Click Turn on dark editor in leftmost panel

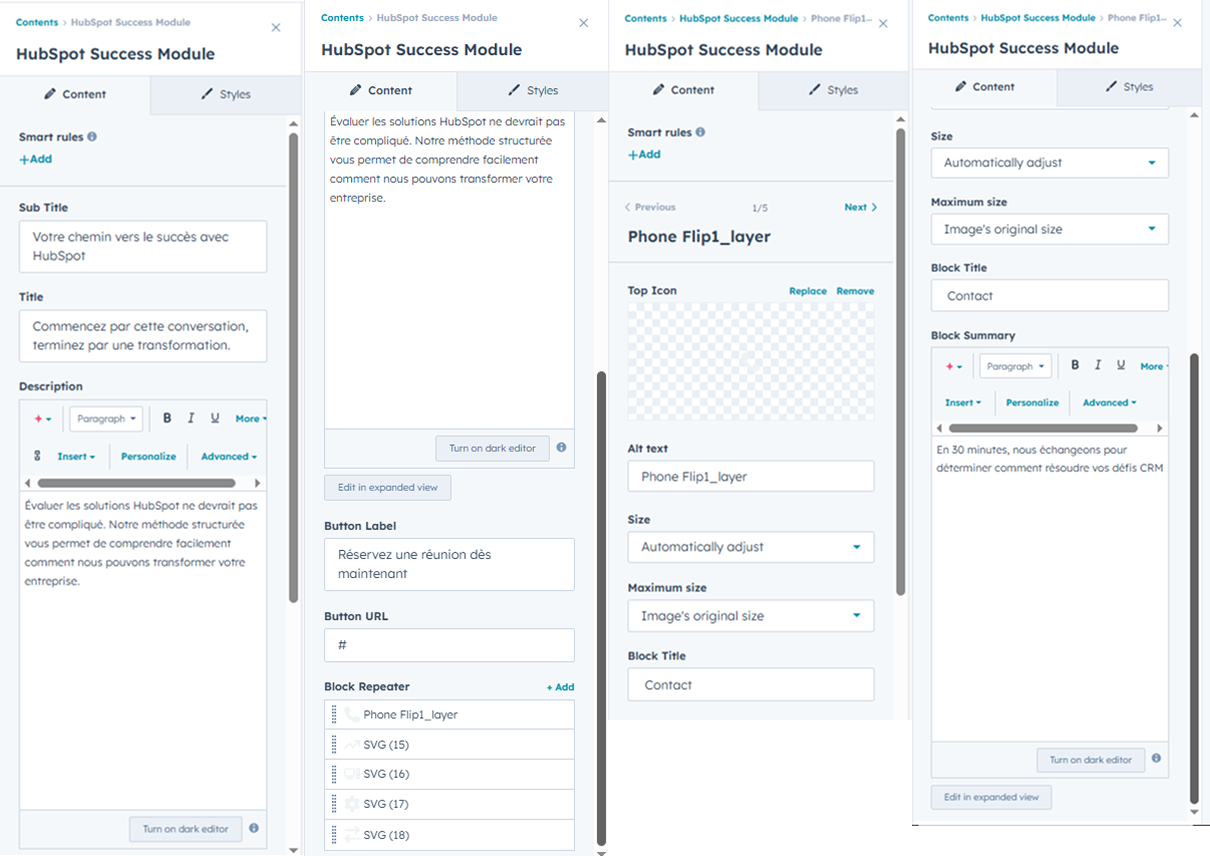coord(186,828)
